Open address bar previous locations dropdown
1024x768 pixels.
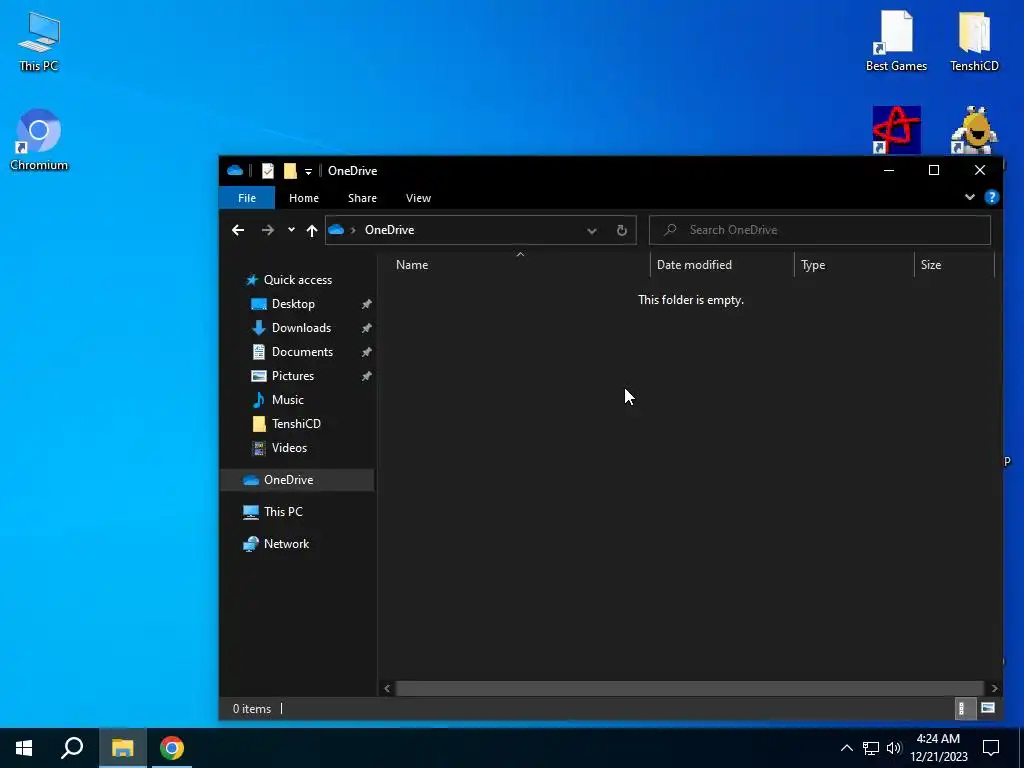(591, 231)
